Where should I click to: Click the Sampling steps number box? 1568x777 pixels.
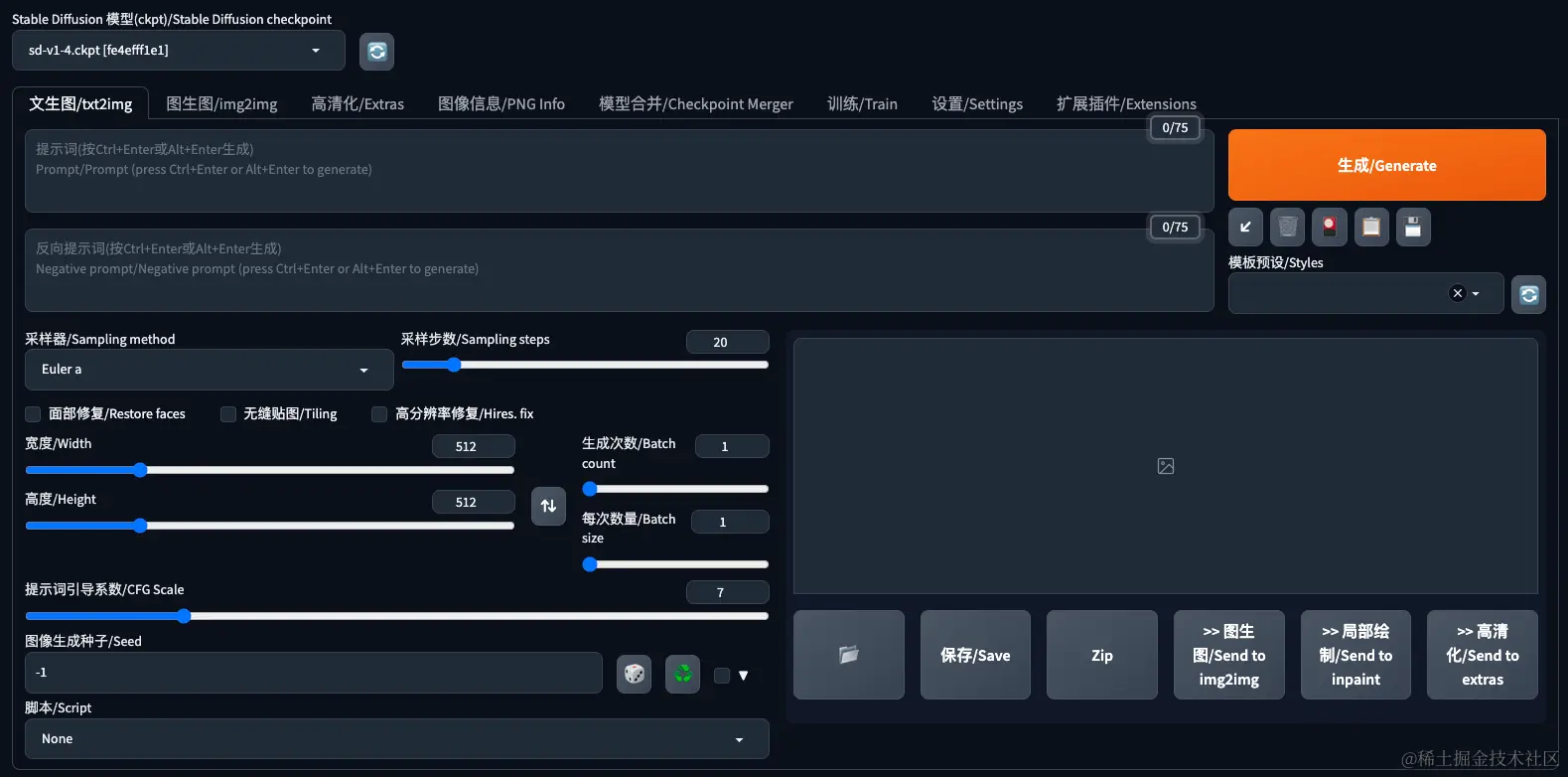click(728, 342)
